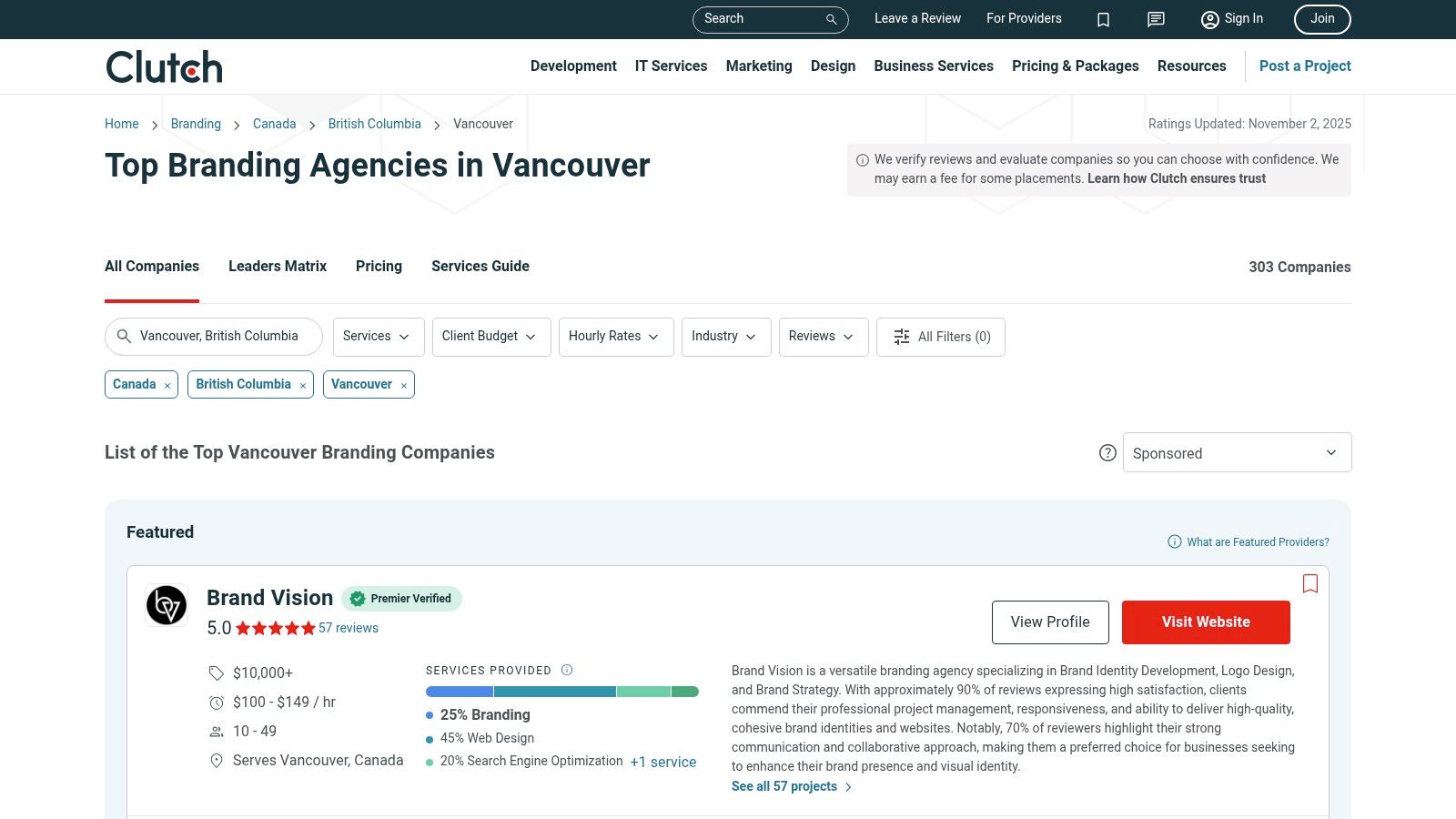Switch to the Leaders Matrix tab
The width and height of the screenshot is (1456, 819).
click(x=277, y=266)
